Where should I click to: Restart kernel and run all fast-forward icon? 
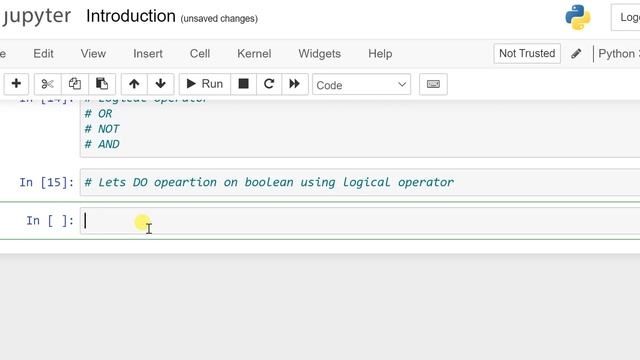pos(294,84)
